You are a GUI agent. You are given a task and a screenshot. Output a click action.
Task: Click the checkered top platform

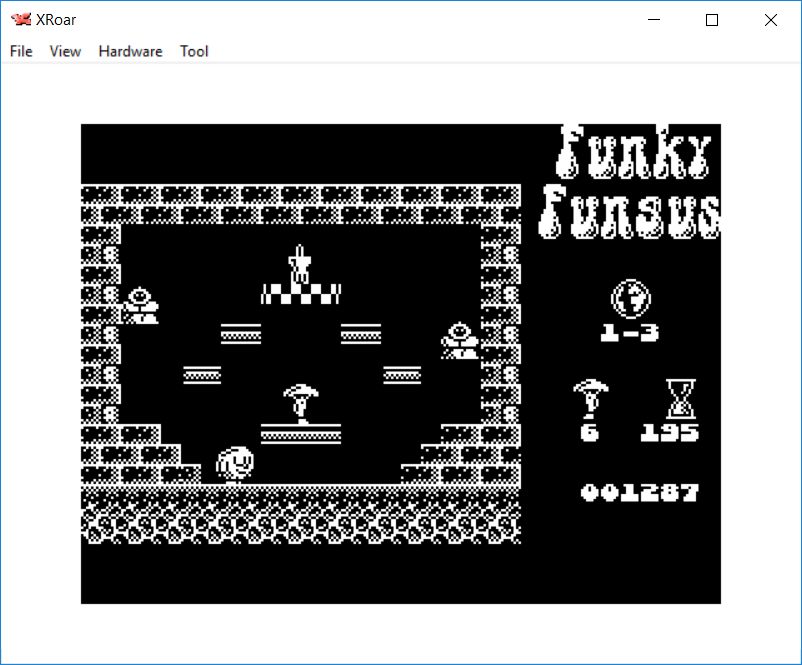click(x=300, y=293)
